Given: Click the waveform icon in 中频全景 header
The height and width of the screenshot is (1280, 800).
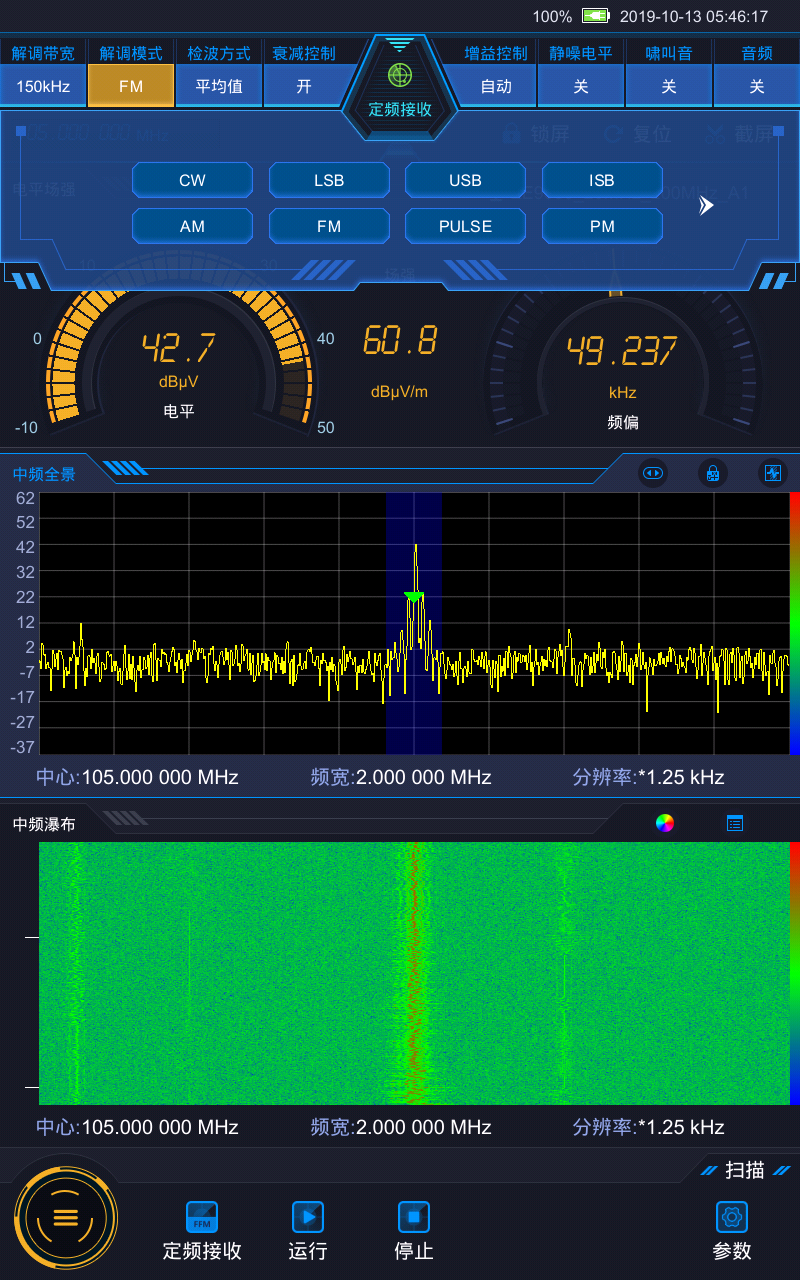Looking at the screenshot, I should [x=772, y=473].
